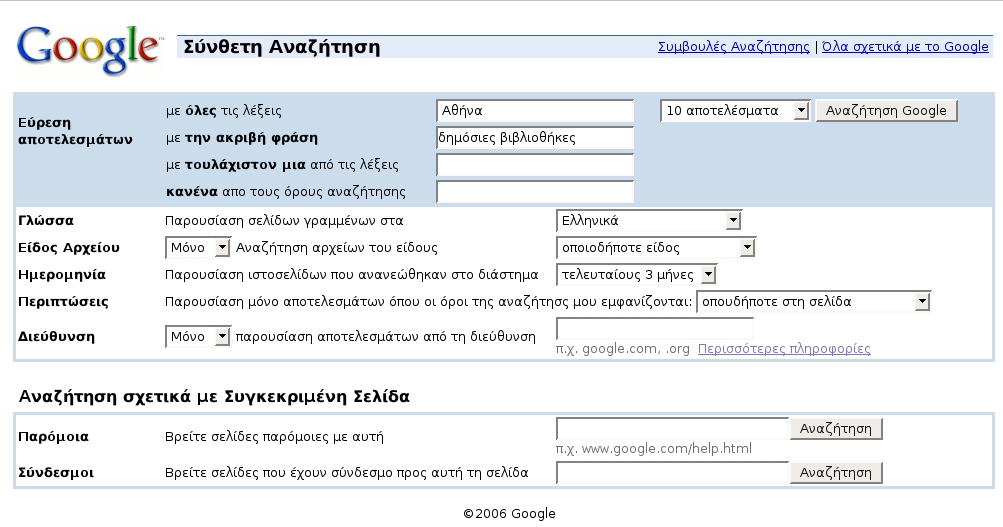1003x527 pixels.
Task: Click the 'Ημερομηνία' row label
Action: 61,275
